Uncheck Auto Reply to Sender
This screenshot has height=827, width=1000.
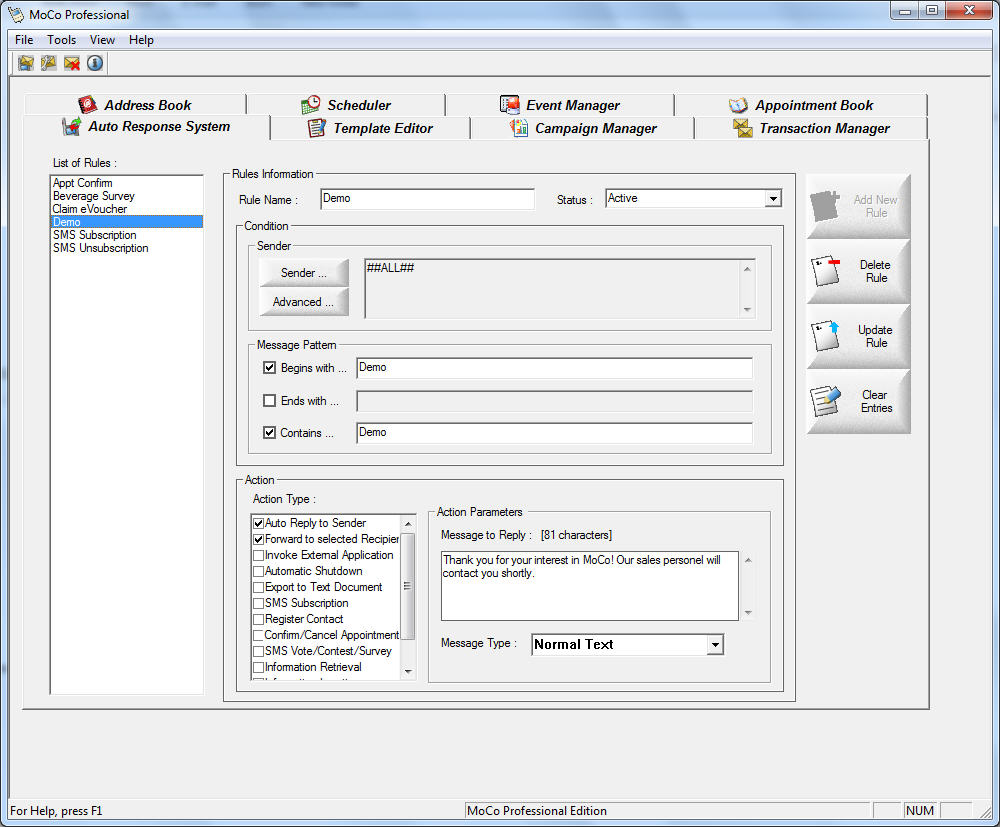click(x=258, y=523)
